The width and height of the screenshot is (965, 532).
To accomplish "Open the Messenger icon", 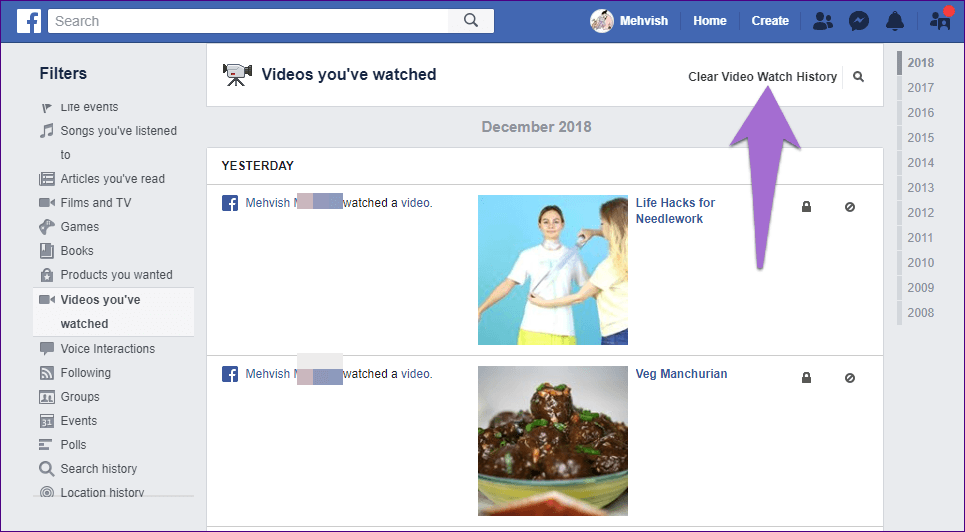I will pos(859,21).
